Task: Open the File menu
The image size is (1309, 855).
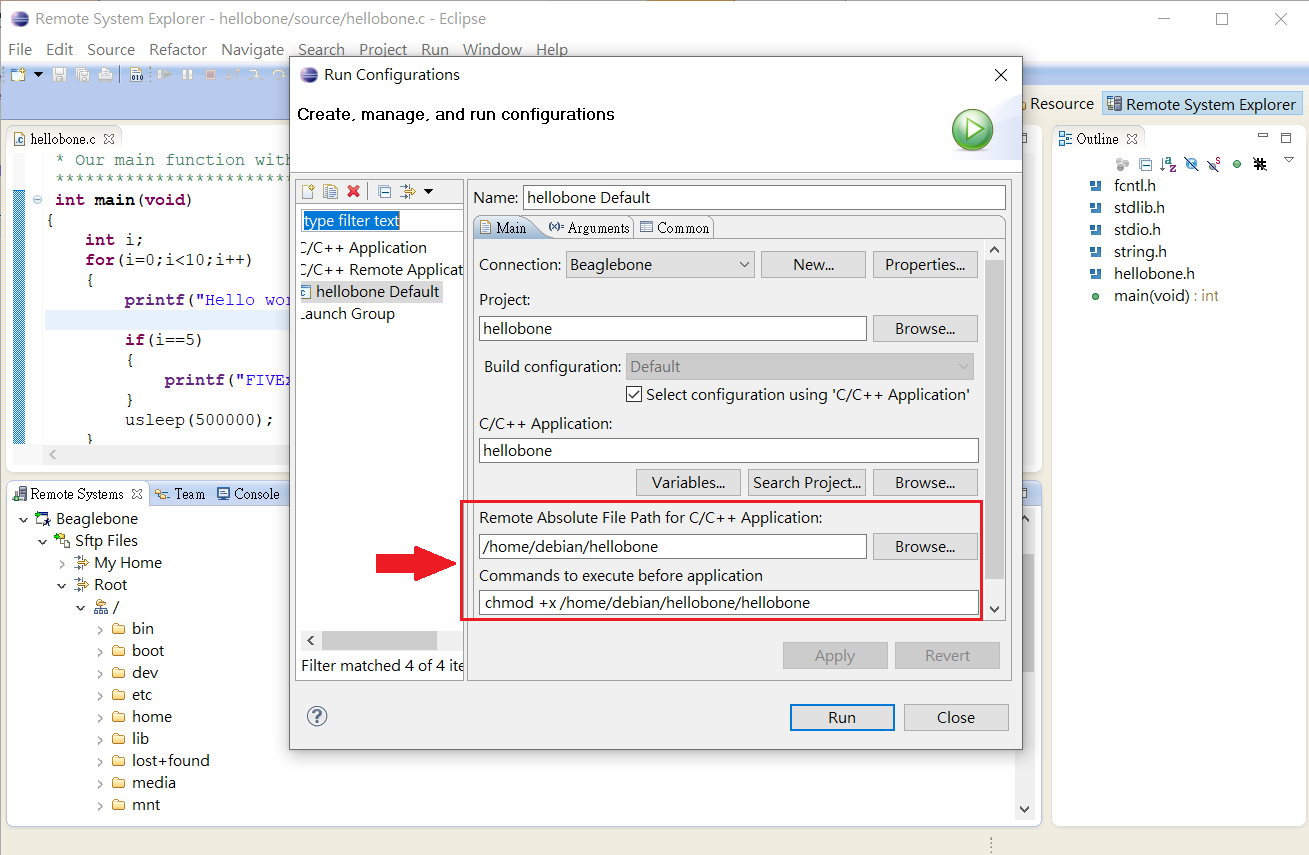Action: [x=20, y=49]
